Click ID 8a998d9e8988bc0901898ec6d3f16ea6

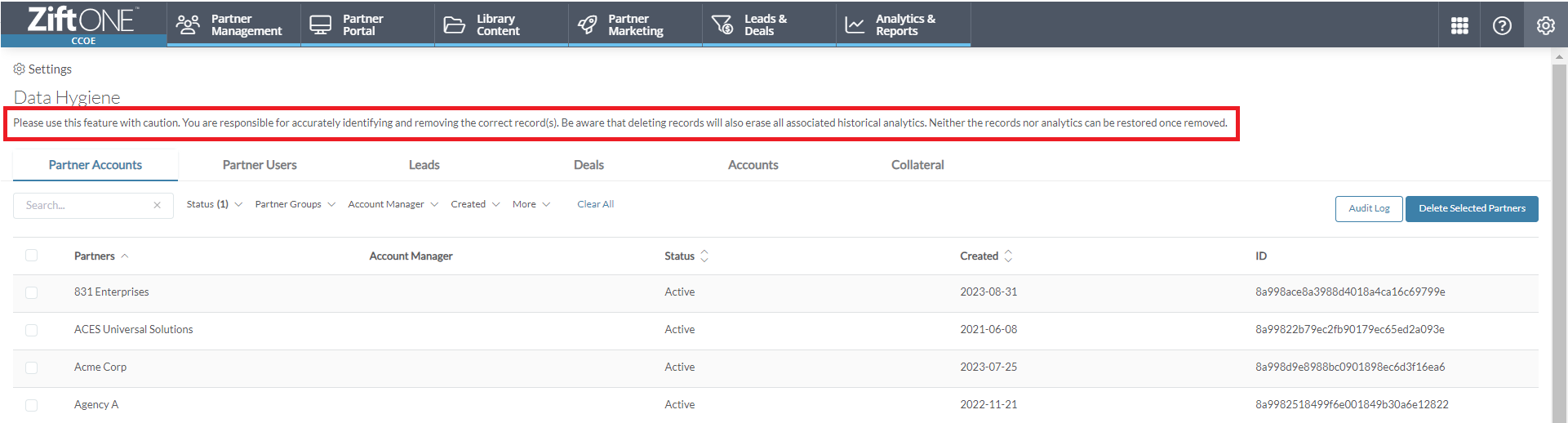tap(1350, 367)
